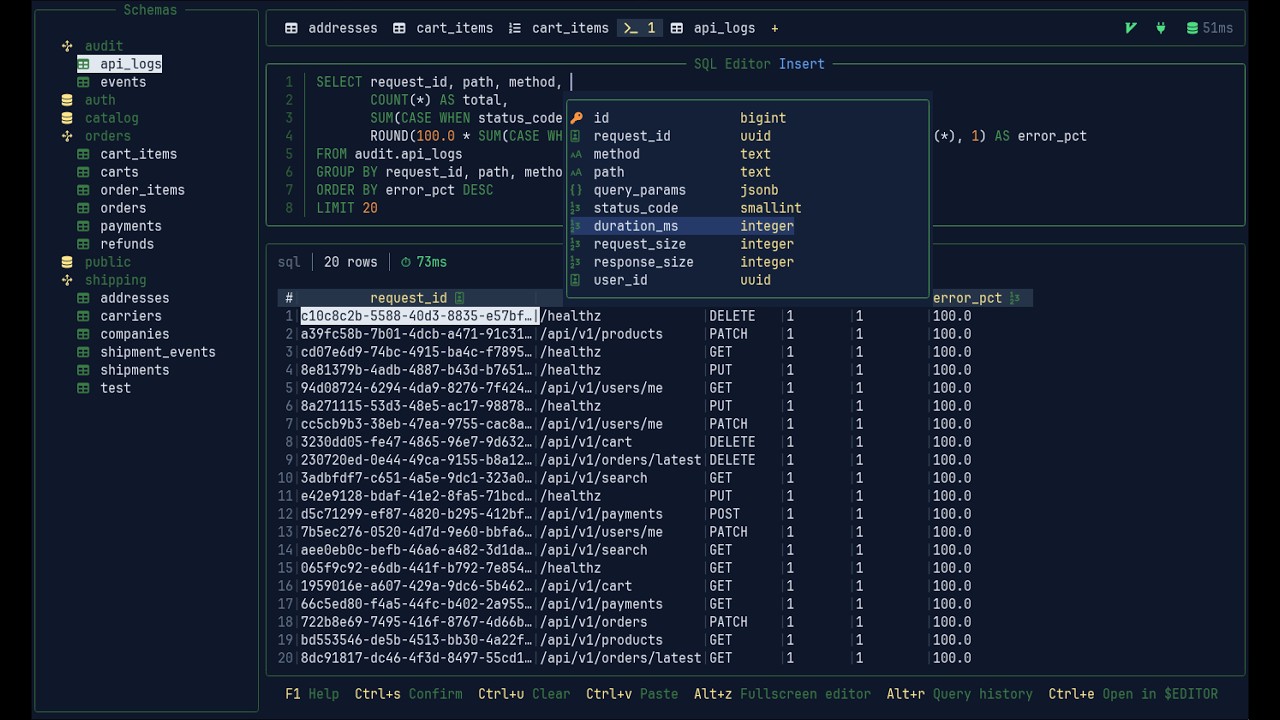
Task: Click the table icon next to events
Action: pyautogui.click(x=84, y=82)
